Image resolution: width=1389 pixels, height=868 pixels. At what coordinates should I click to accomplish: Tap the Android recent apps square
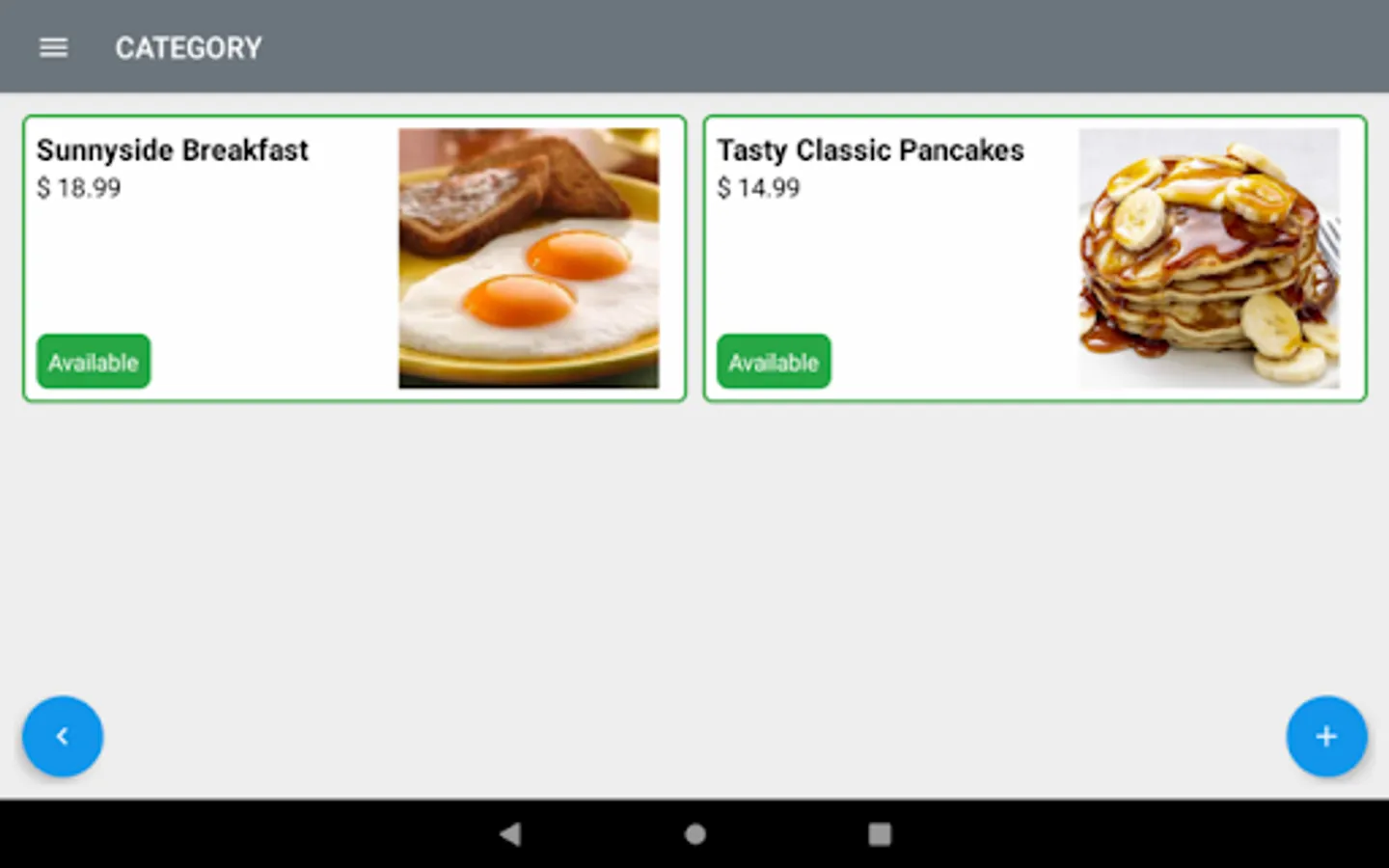880,834
